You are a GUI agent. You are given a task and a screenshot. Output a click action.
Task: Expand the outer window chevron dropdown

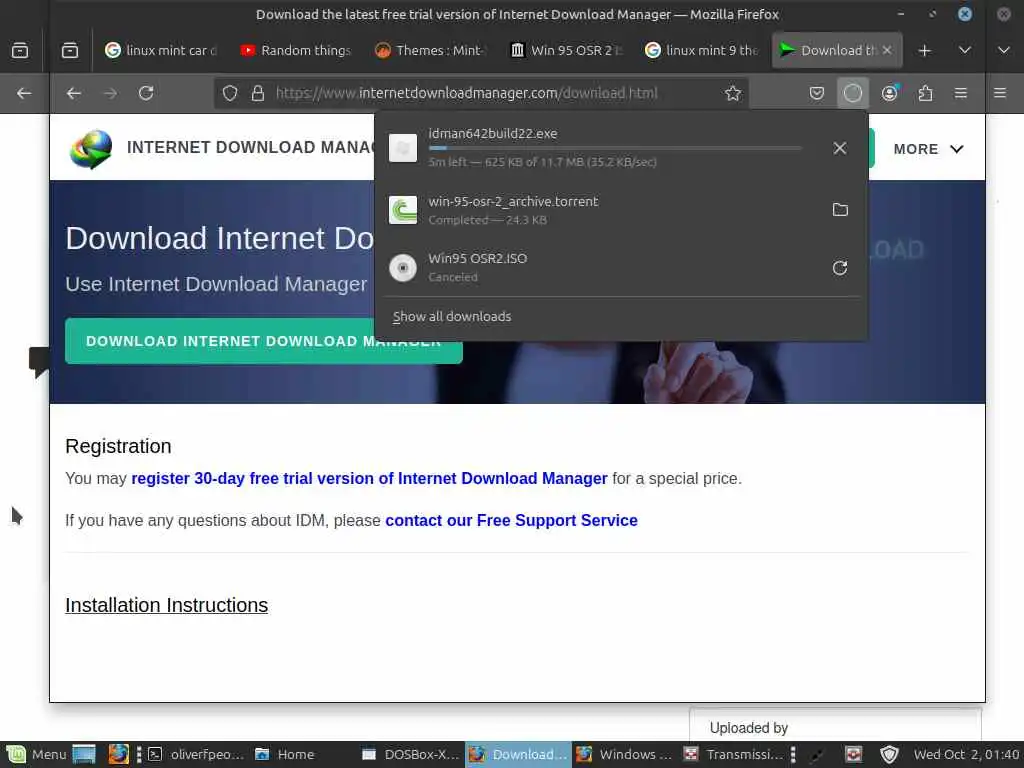(1004, 50)
